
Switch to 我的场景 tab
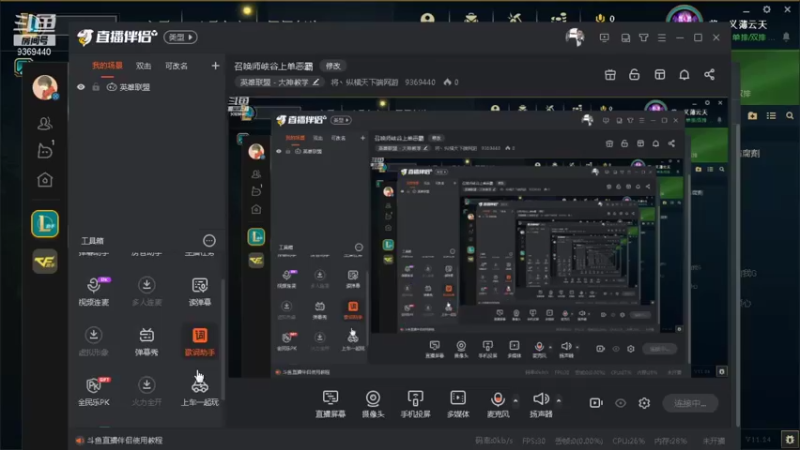(107, 66)
